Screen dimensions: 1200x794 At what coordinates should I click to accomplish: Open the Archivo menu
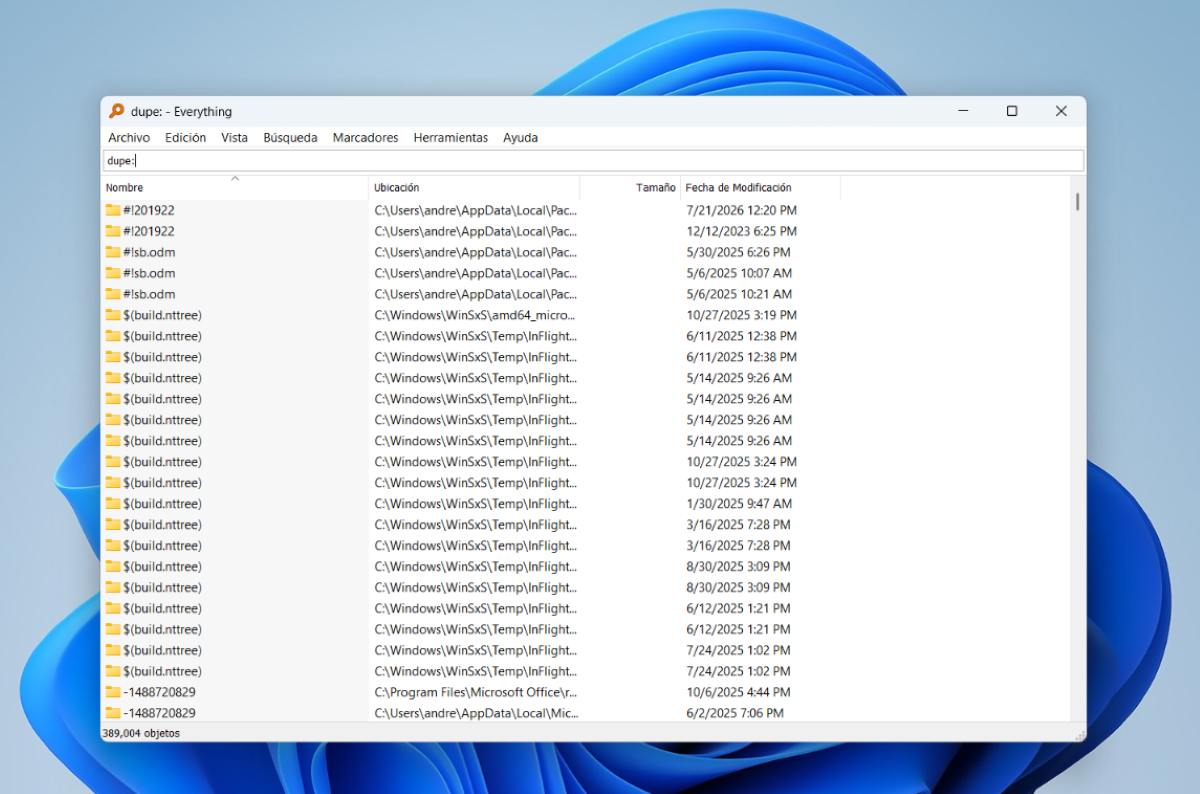click(129, 138)
